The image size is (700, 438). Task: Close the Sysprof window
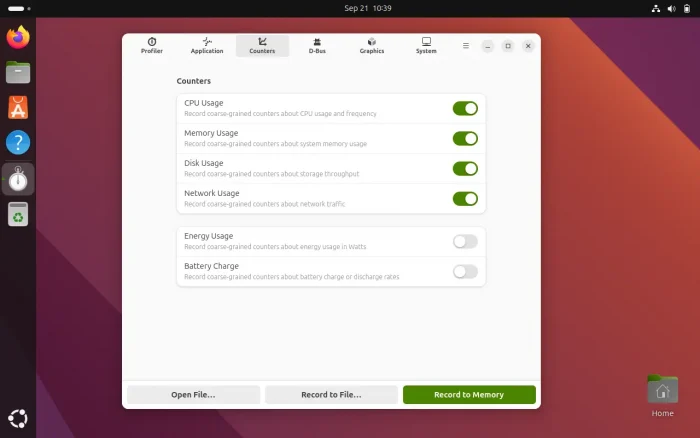pyautogui.click(x=528, y=46)
